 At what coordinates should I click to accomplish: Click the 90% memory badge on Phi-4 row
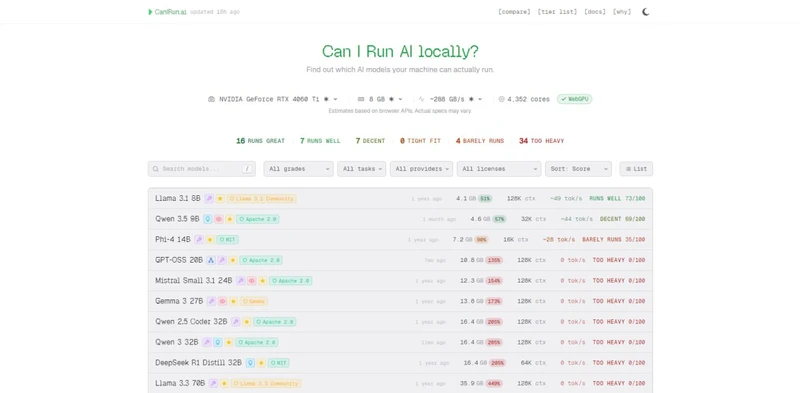pyautogui.click(x=481, y=239)
